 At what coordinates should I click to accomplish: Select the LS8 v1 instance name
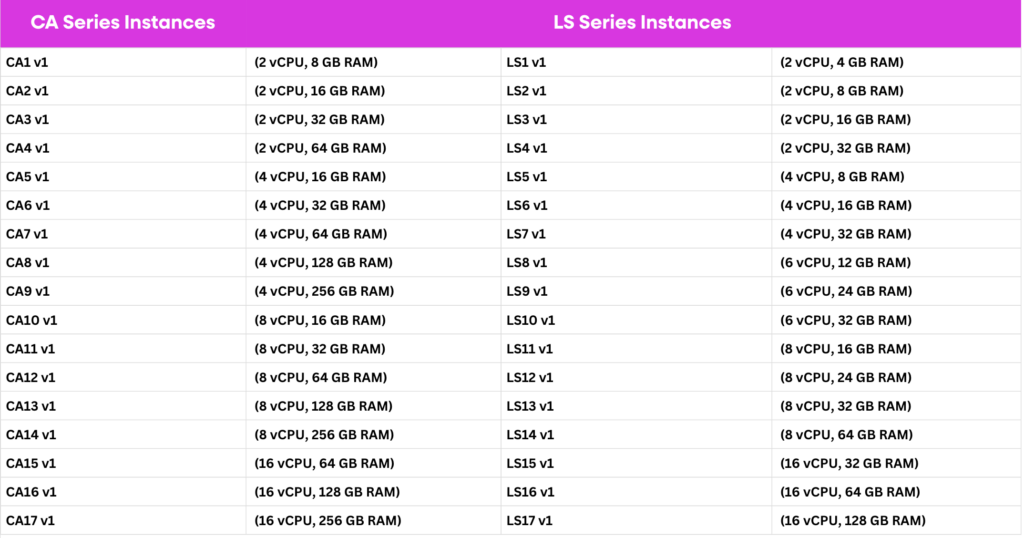pyautogui.click(x=526, y=263)
